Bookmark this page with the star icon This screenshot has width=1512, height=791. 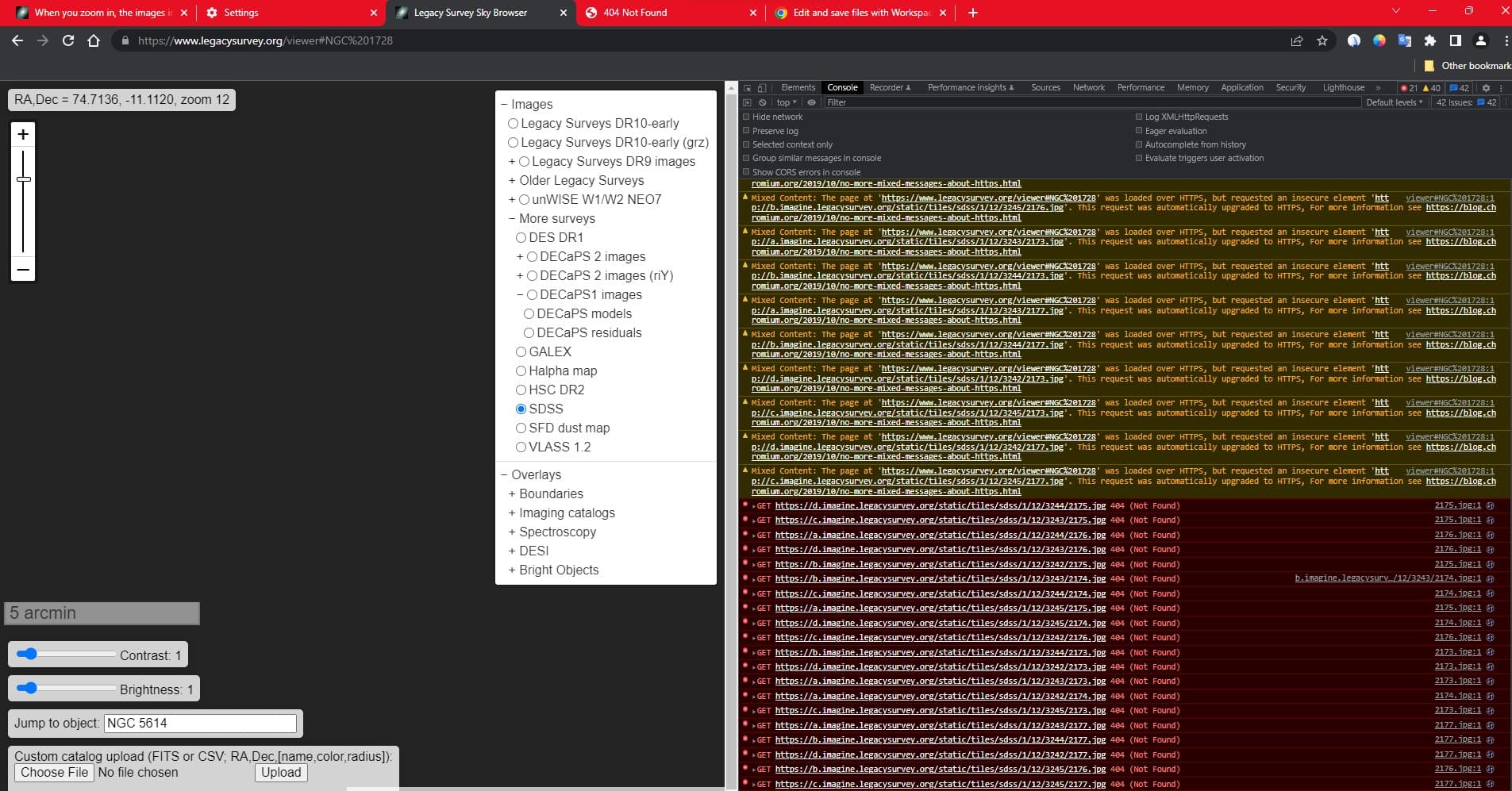point(1322,40)
